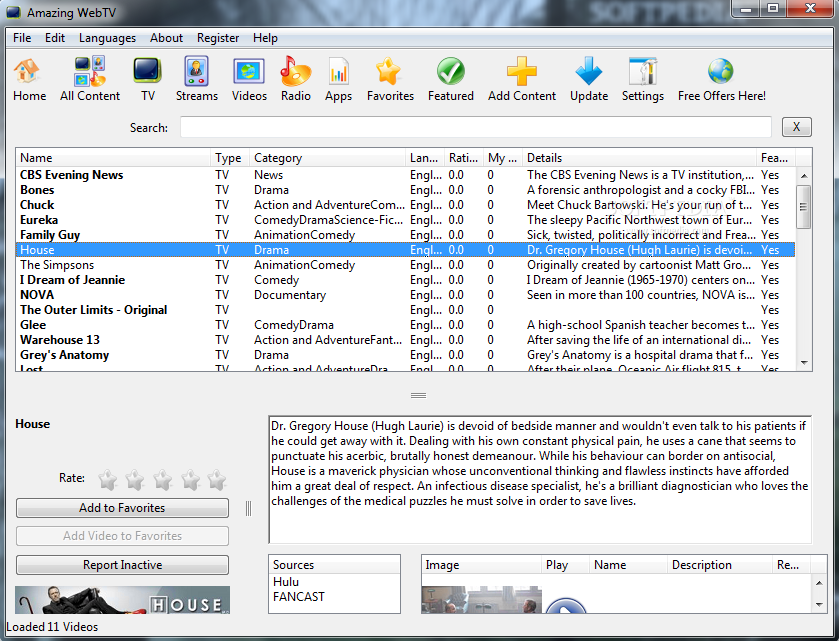This screenshot has height=641, width=839.
Task: Click the video preview thumbnail
Action: (x=482, y=600)
